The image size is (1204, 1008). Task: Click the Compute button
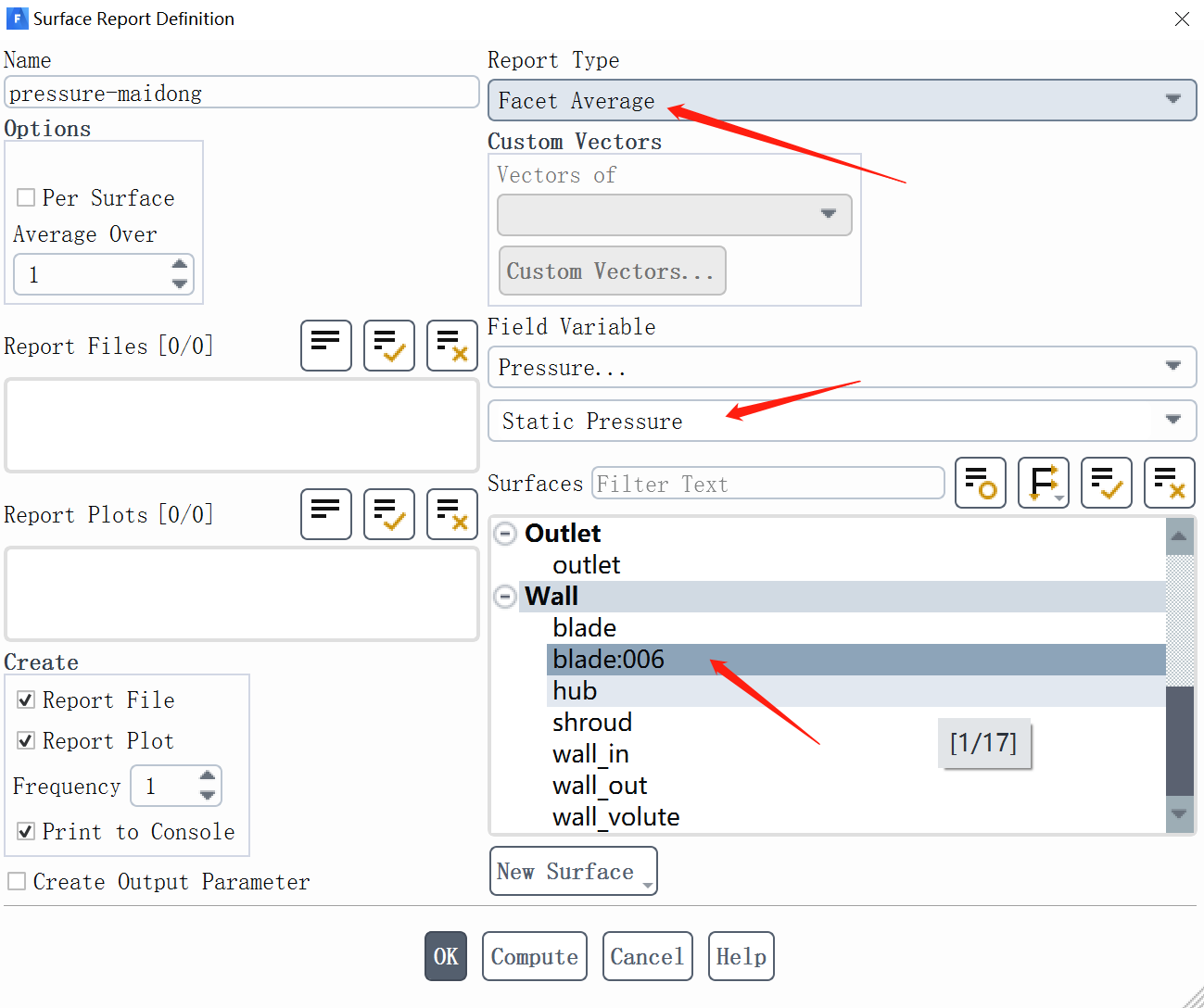pos(534,956)
